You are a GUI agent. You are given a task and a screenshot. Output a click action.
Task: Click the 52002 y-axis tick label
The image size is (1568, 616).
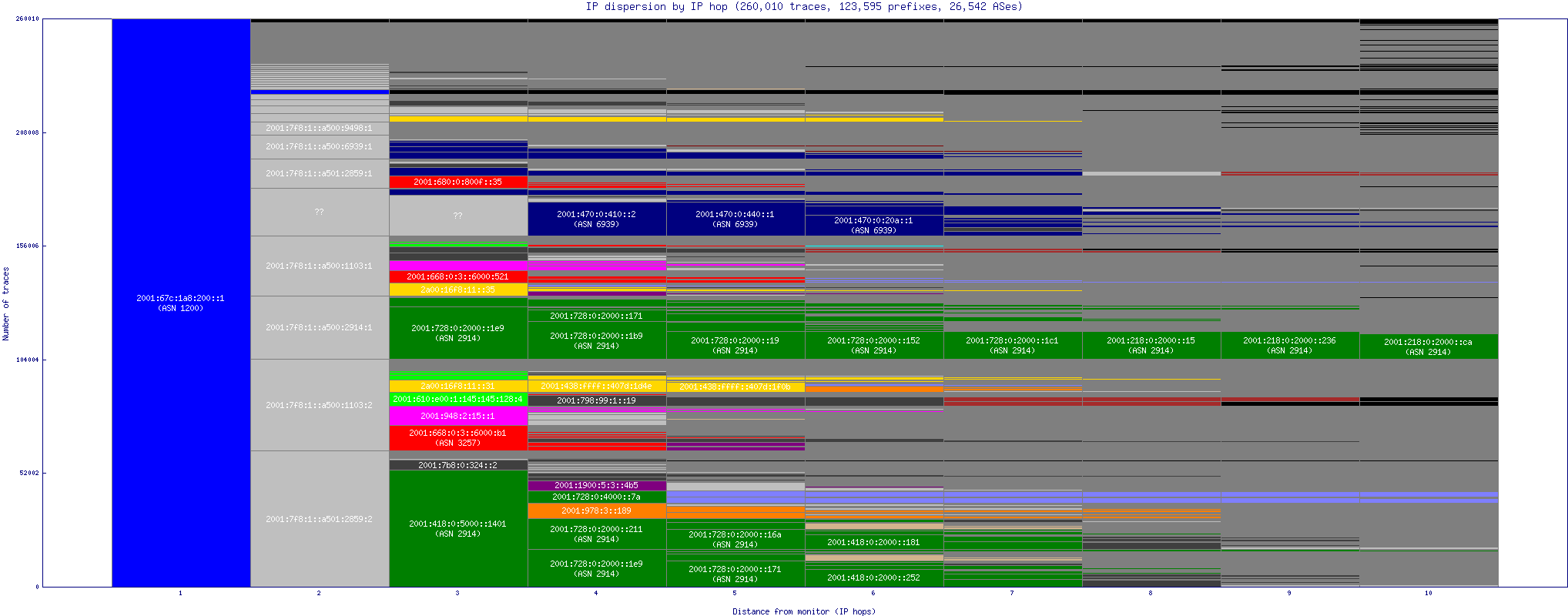[x=29, y=473]
